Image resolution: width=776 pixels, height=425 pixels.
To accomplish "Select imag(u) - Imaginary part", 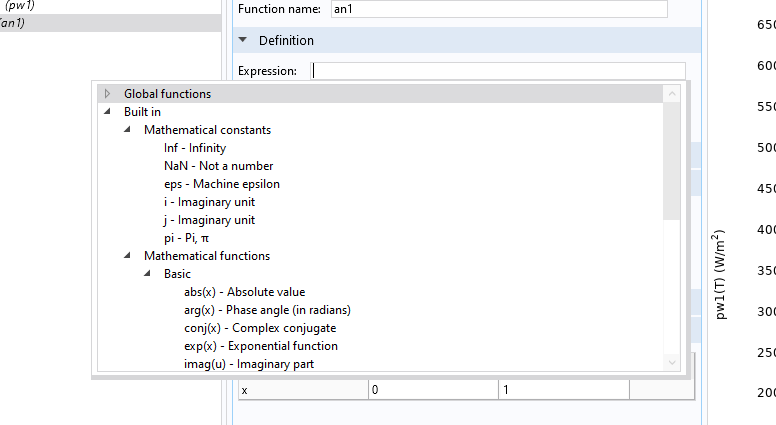I will pyautogui.click(x=248, y=364).
